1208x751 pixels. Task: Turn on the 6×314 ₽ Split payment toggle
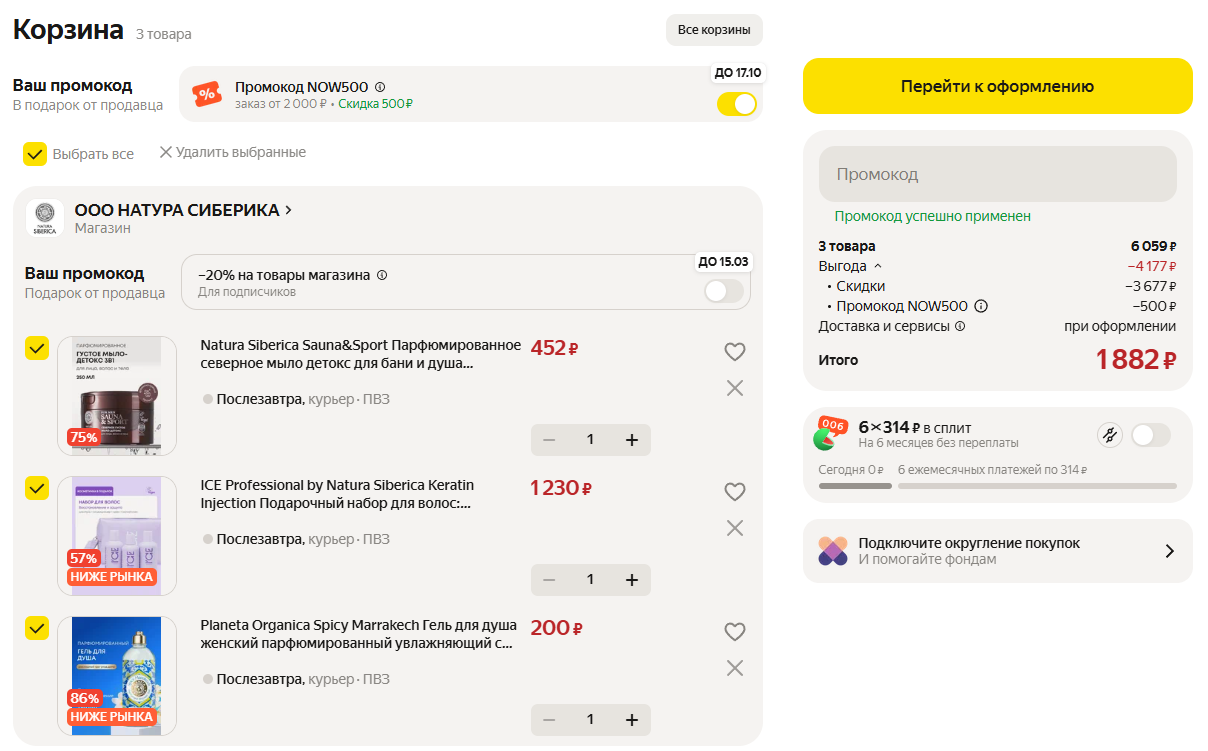tap(1151, 435)
